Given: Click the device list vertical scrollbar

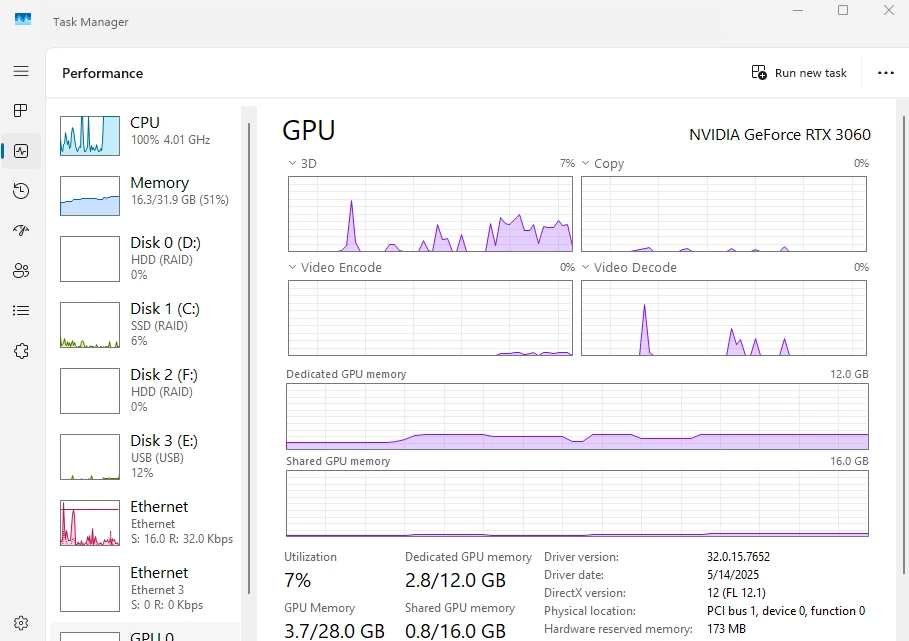Looking at the screenshot, I should click(x=249, y=358).
